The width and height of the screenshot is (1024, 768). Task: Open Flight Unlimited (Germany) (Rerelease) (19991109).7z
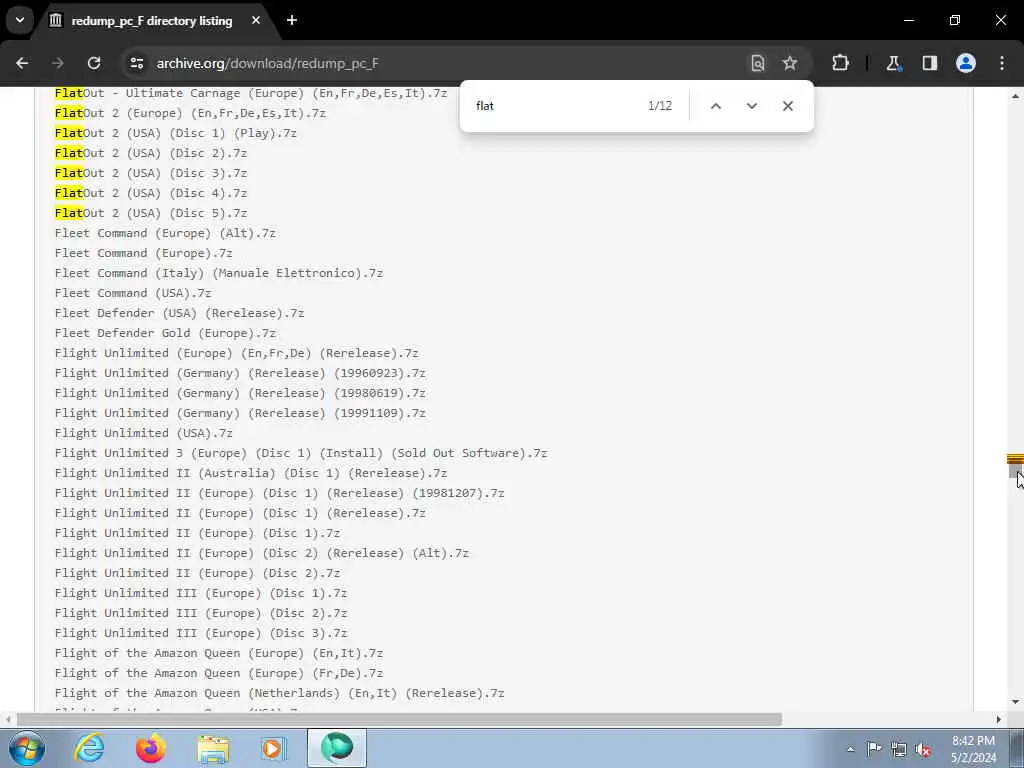pyautogui.click(x=240, y=413)
